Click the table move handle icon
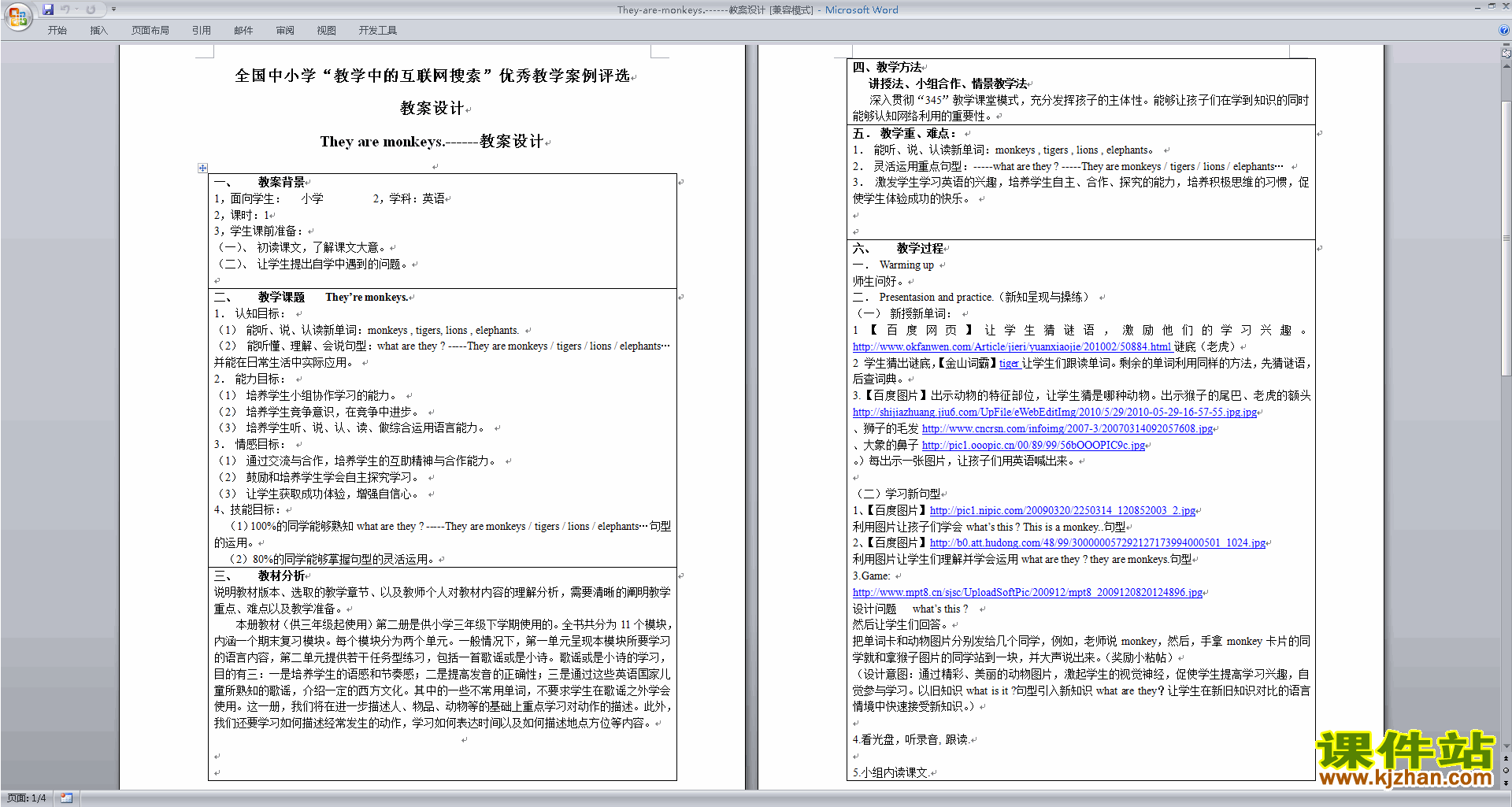The height and width of the screenshot is (807, 1512). pyautogui.click(x=202, y=168)
